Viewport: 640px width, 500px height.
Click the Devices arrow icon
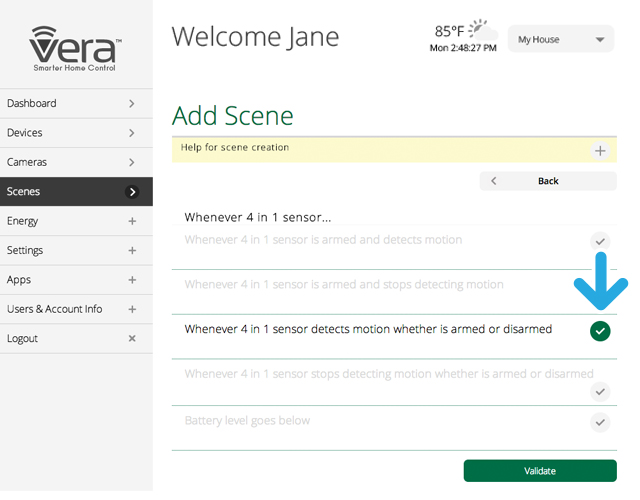[132, 133]
